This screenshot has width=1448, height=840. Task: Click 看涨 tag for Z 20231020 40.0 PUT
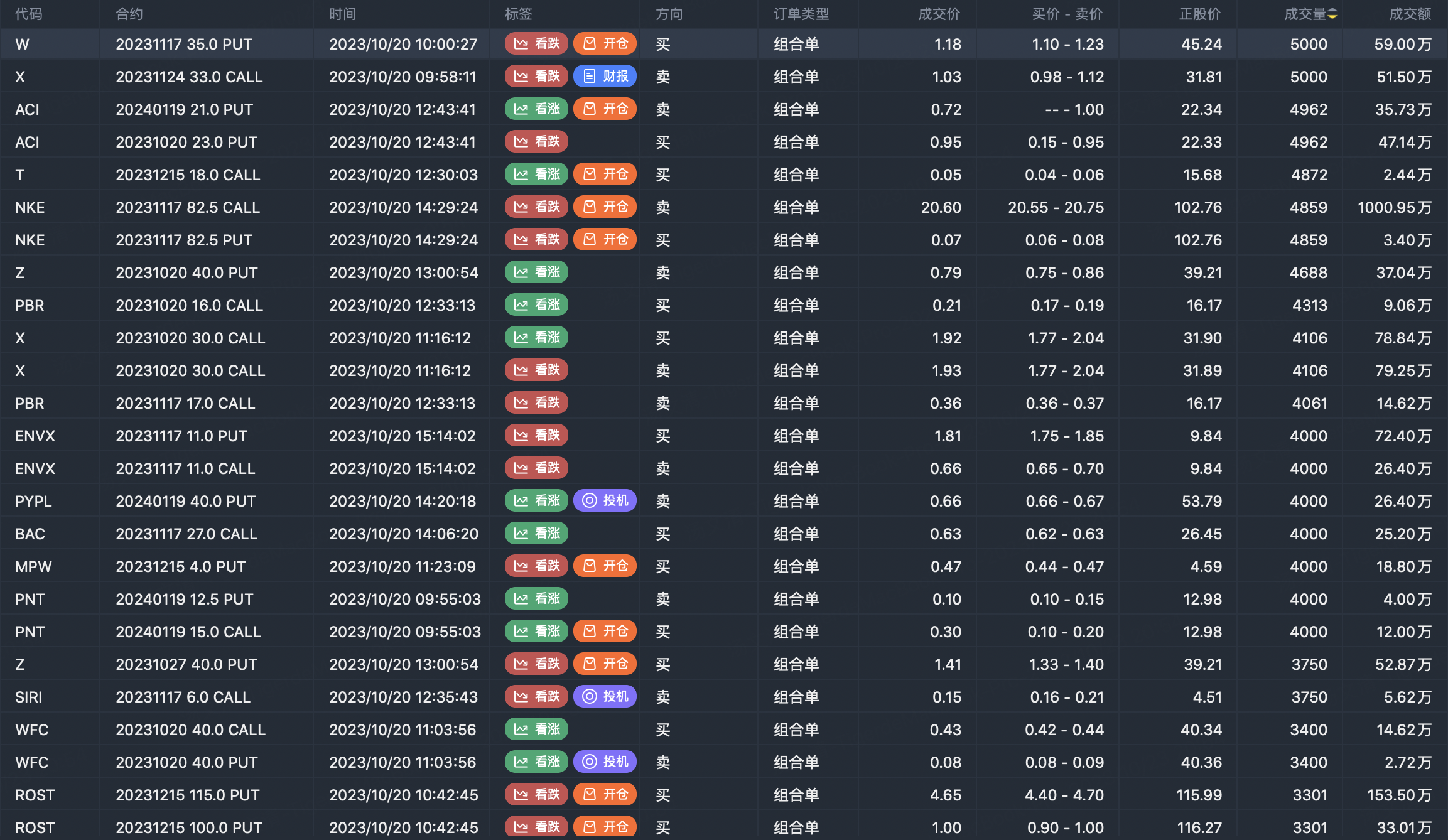pyautogui.click(x=536, y=272)
